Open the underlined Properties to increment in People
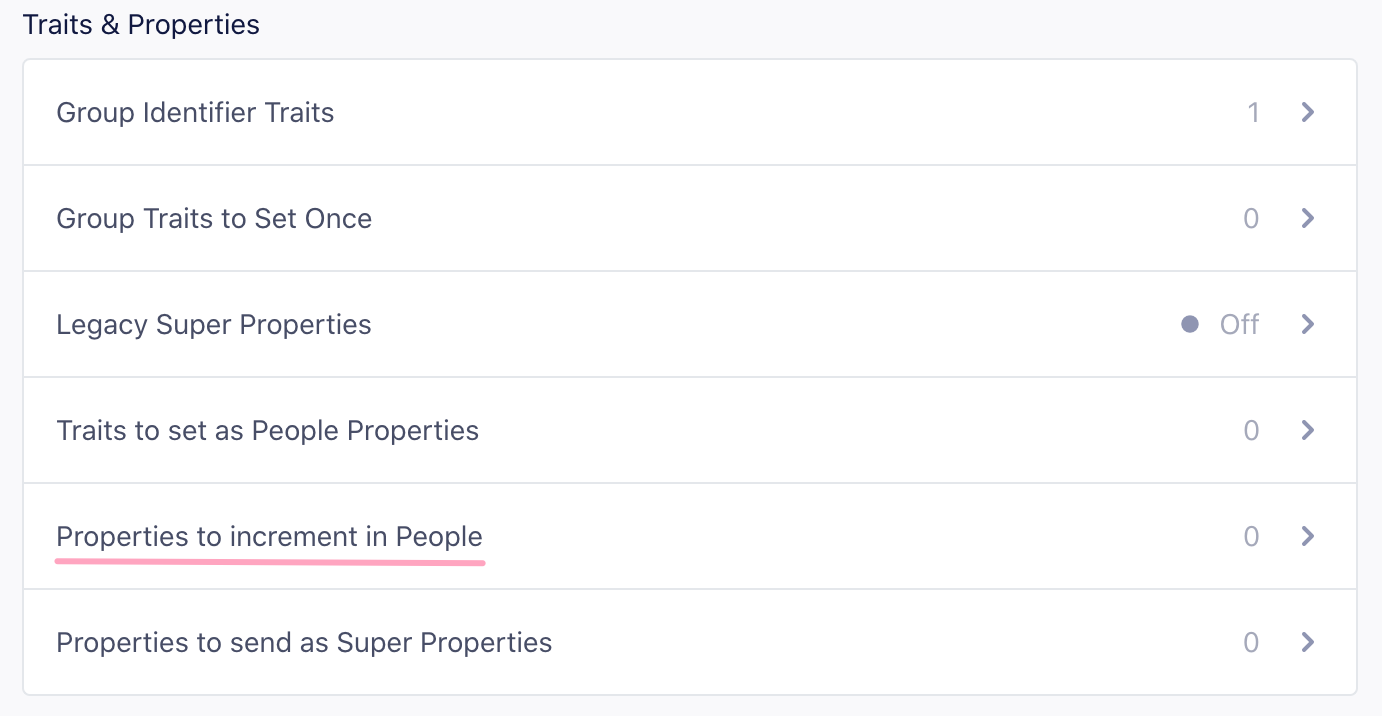 coord(269,536)
